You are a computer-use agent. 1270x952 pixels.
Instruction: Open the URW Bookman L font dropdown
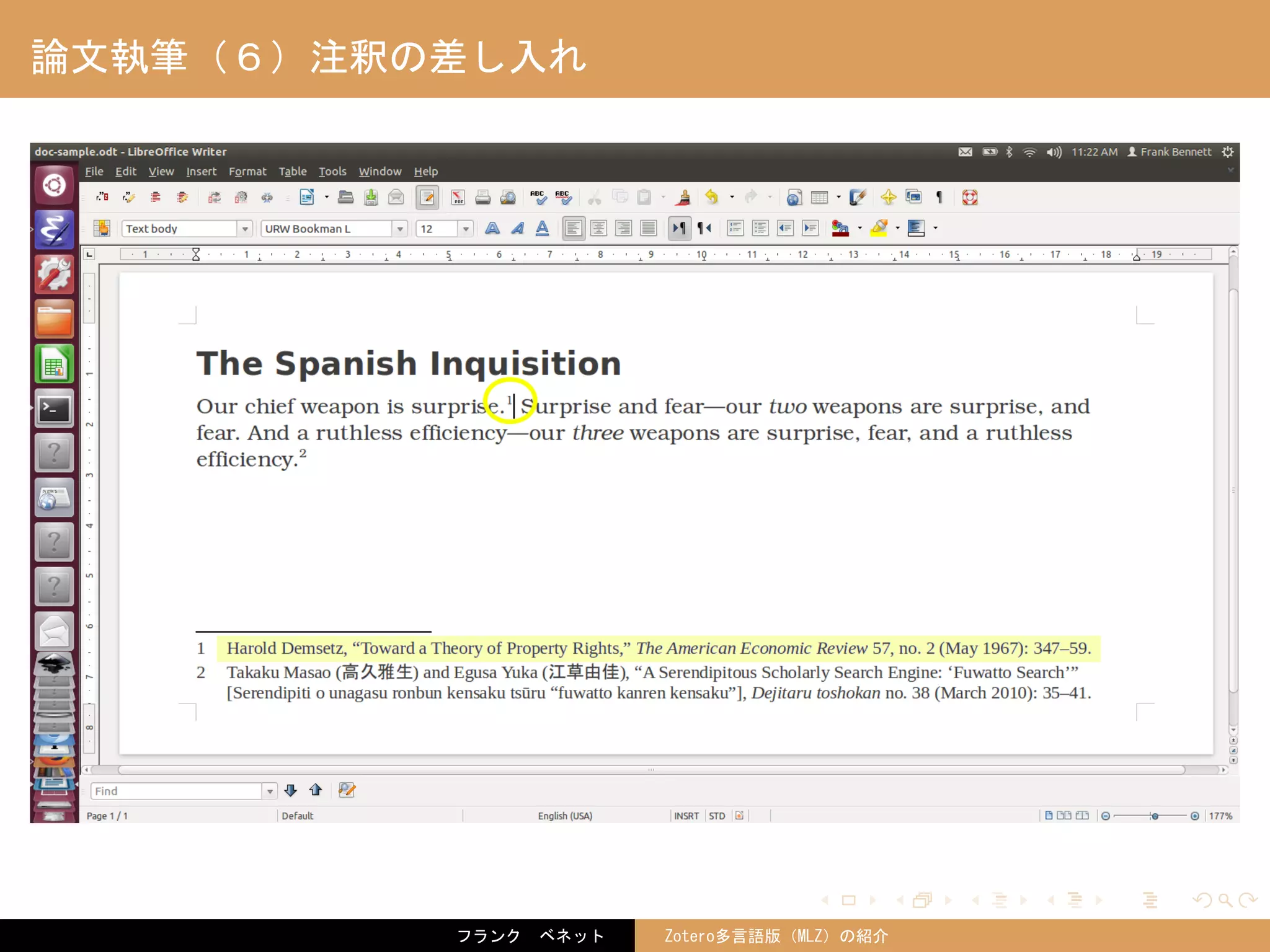[400, 229]
